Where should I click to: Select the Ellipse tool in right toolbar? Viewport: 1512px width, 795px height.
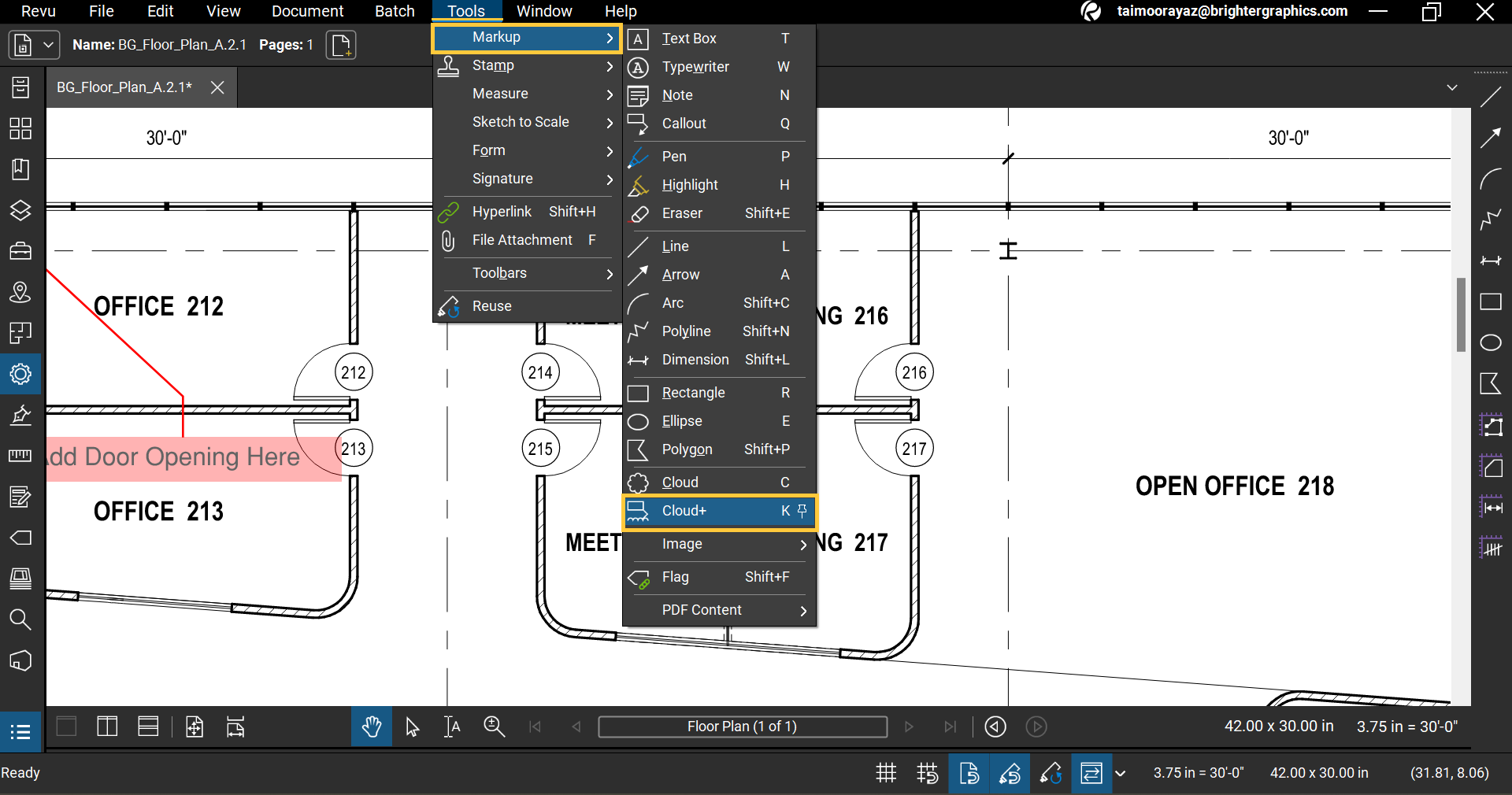tap(1490, 342)
